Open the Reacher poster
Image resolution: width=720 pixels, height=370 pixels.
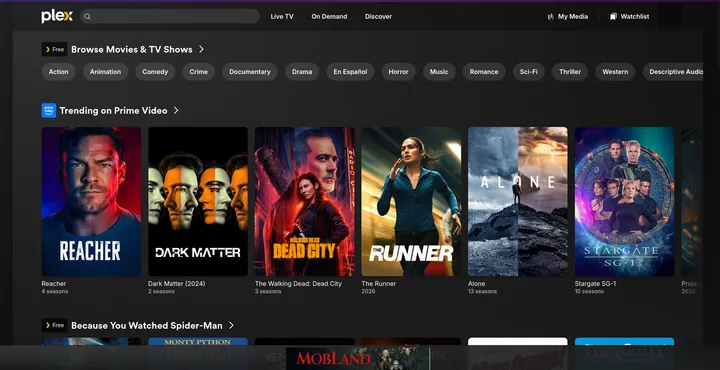(91, 202)
